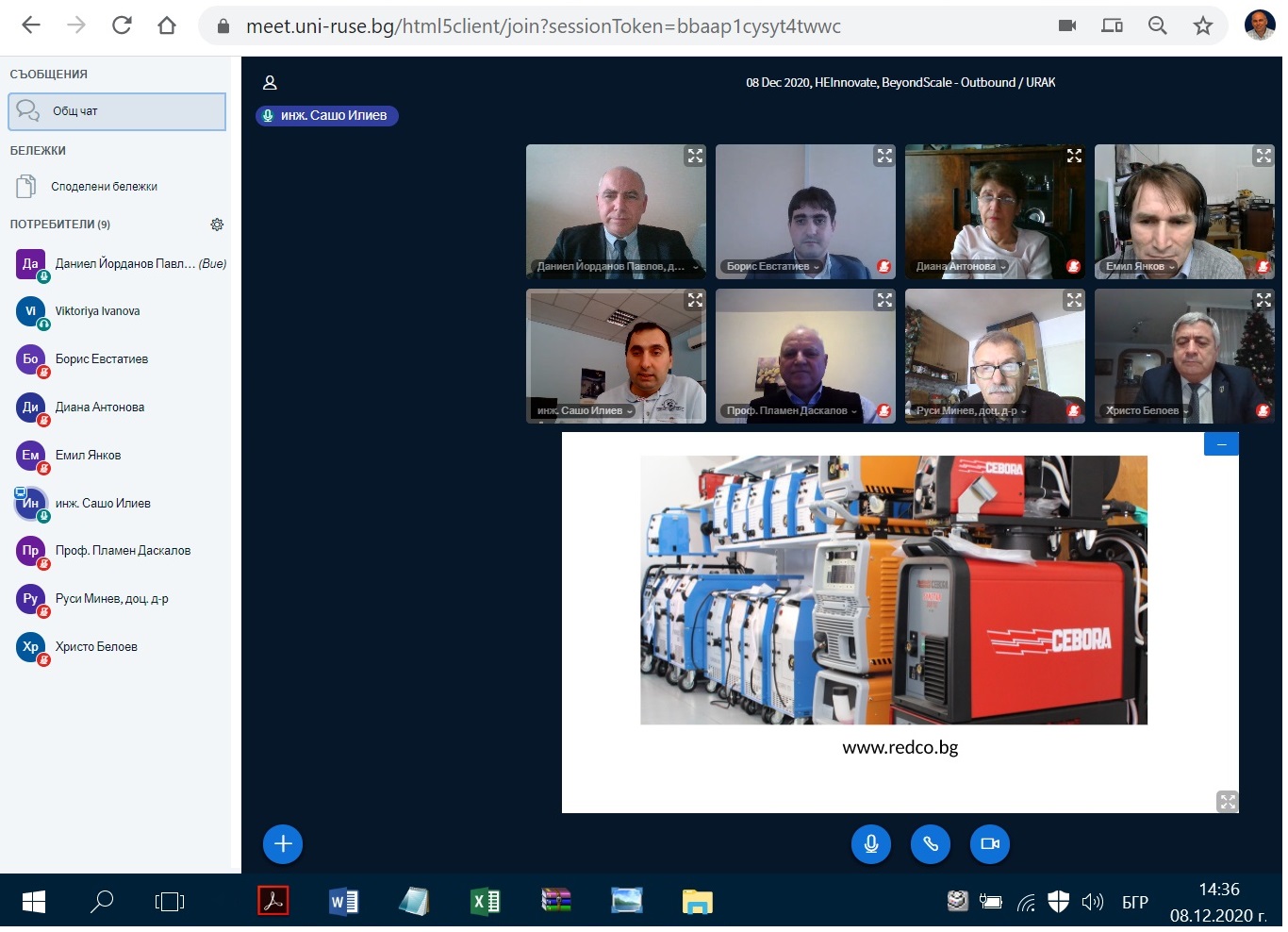The width and height of the screenshot is (1288, 932).
Task: Select user Viktoriya Ivanova in the list
Action: pos(97,311)
